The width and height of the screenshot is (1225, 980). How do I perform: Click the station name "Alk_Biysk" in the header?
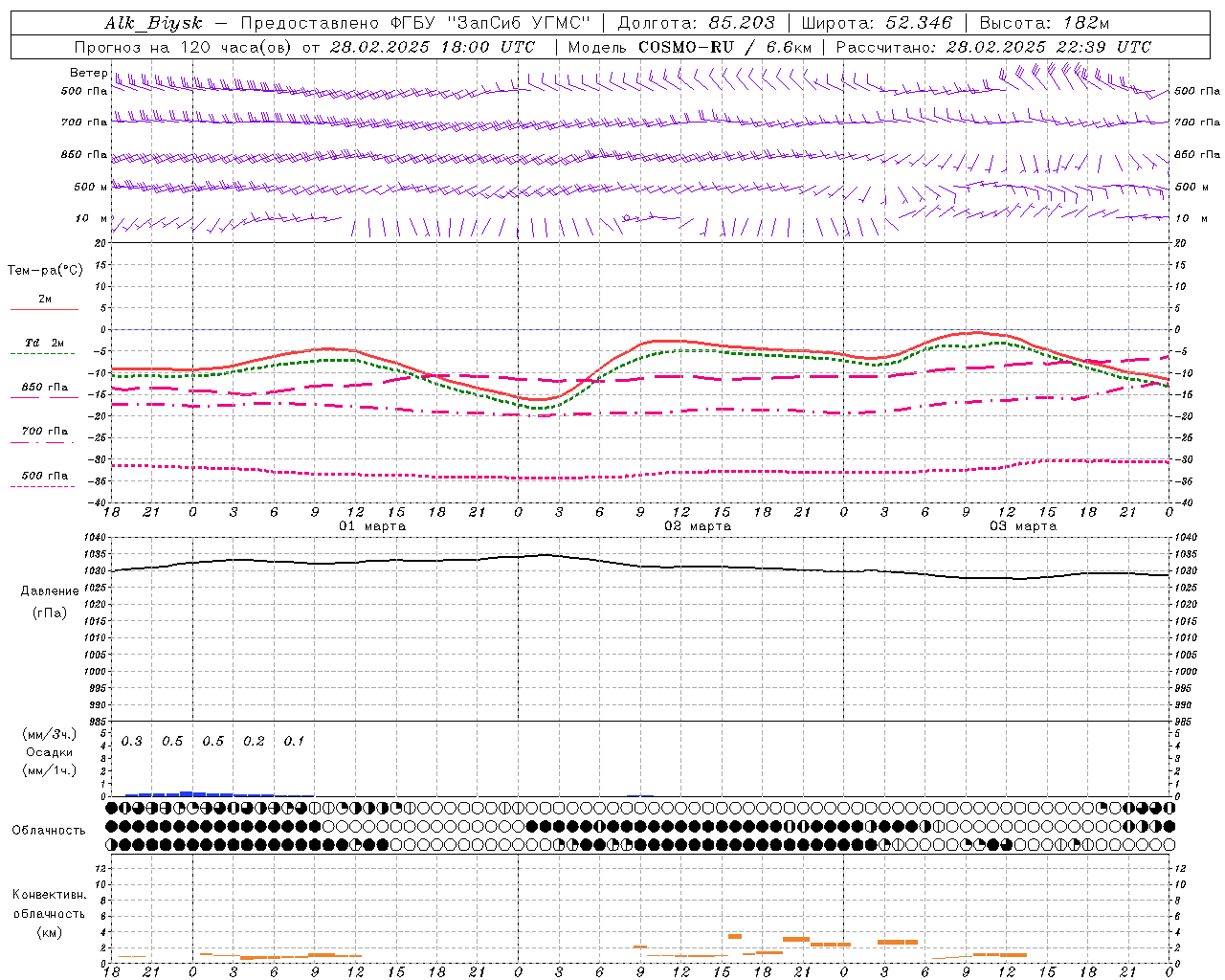click(x=153, y=24)
